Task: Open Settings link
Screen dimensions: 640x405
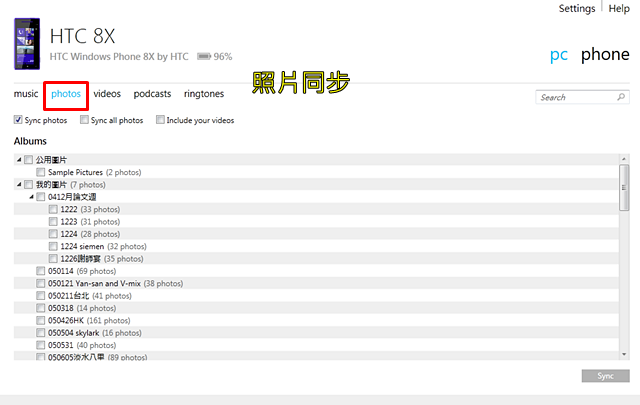Action: [x=577, y=9]
